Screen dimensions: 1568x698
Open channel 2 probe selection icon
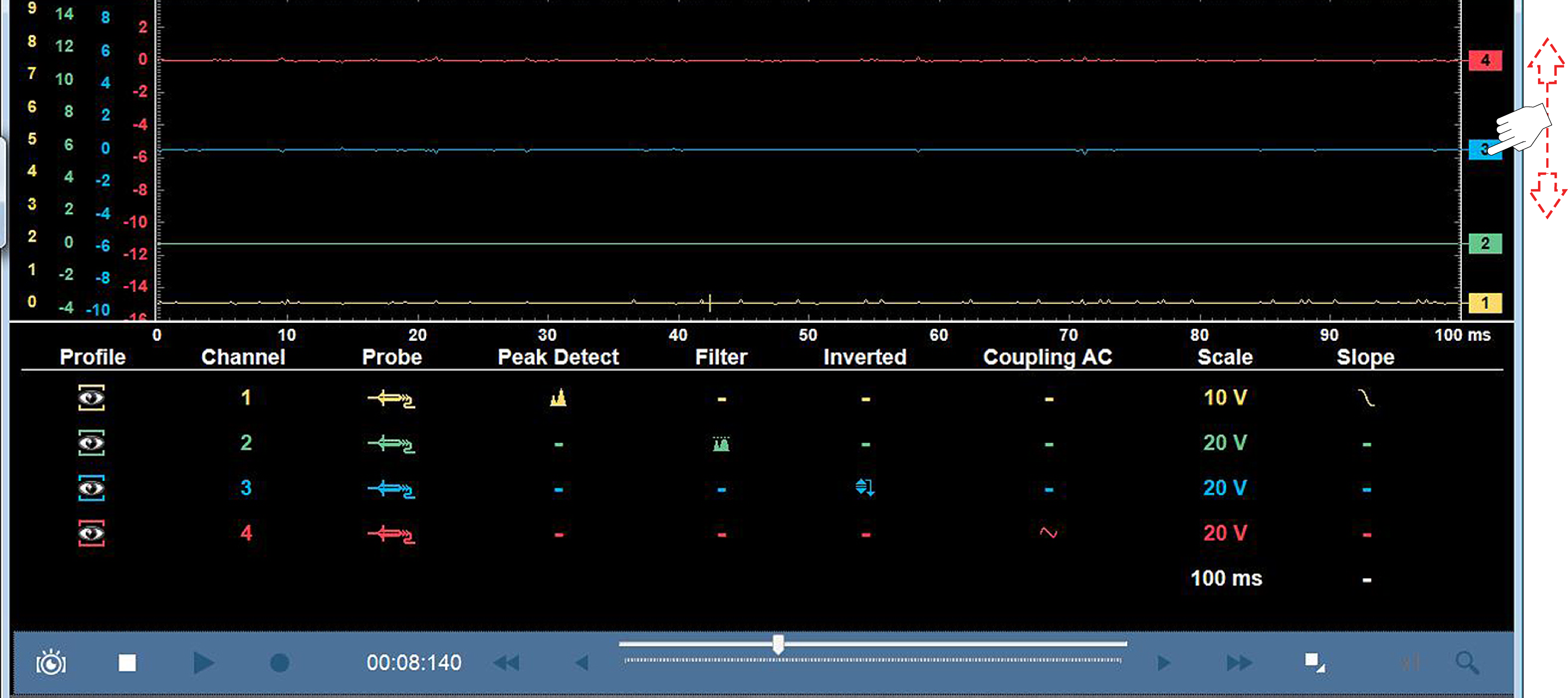(391, 444)
